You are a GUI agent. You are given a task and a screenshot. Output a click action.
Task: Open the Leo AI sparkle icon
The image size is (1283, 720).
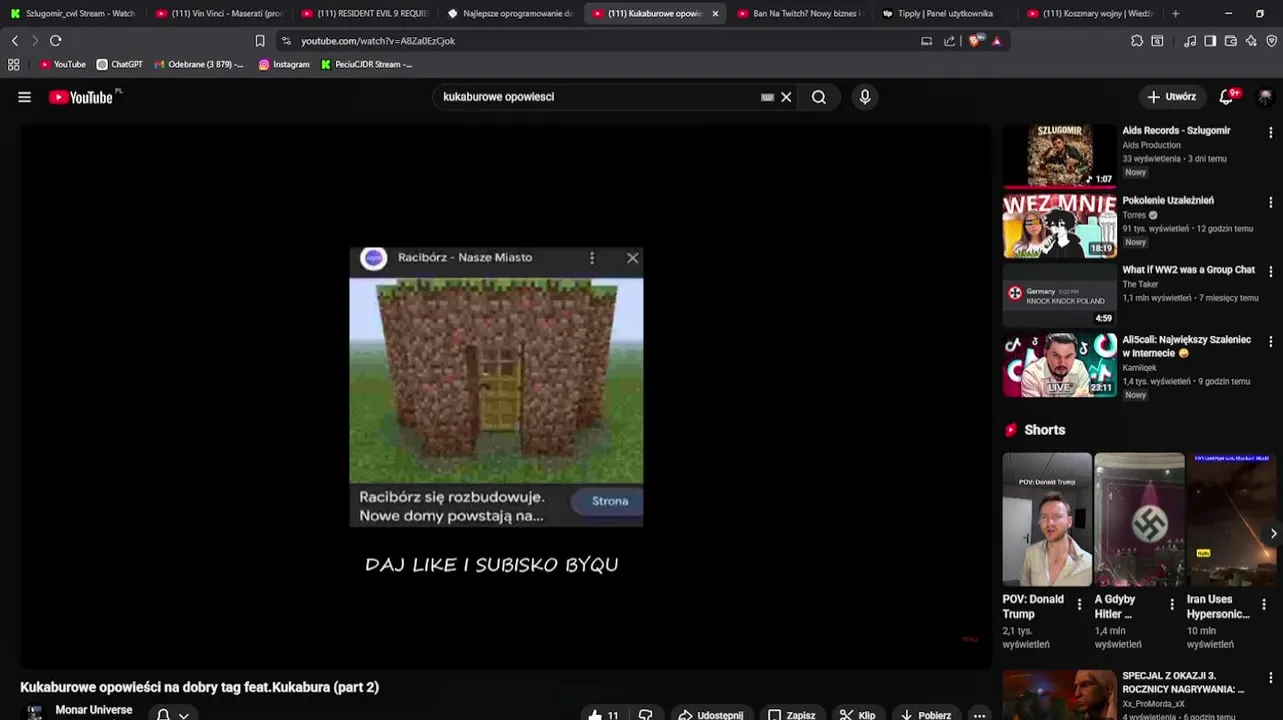pyautogui.click(x=1251, y=41)
